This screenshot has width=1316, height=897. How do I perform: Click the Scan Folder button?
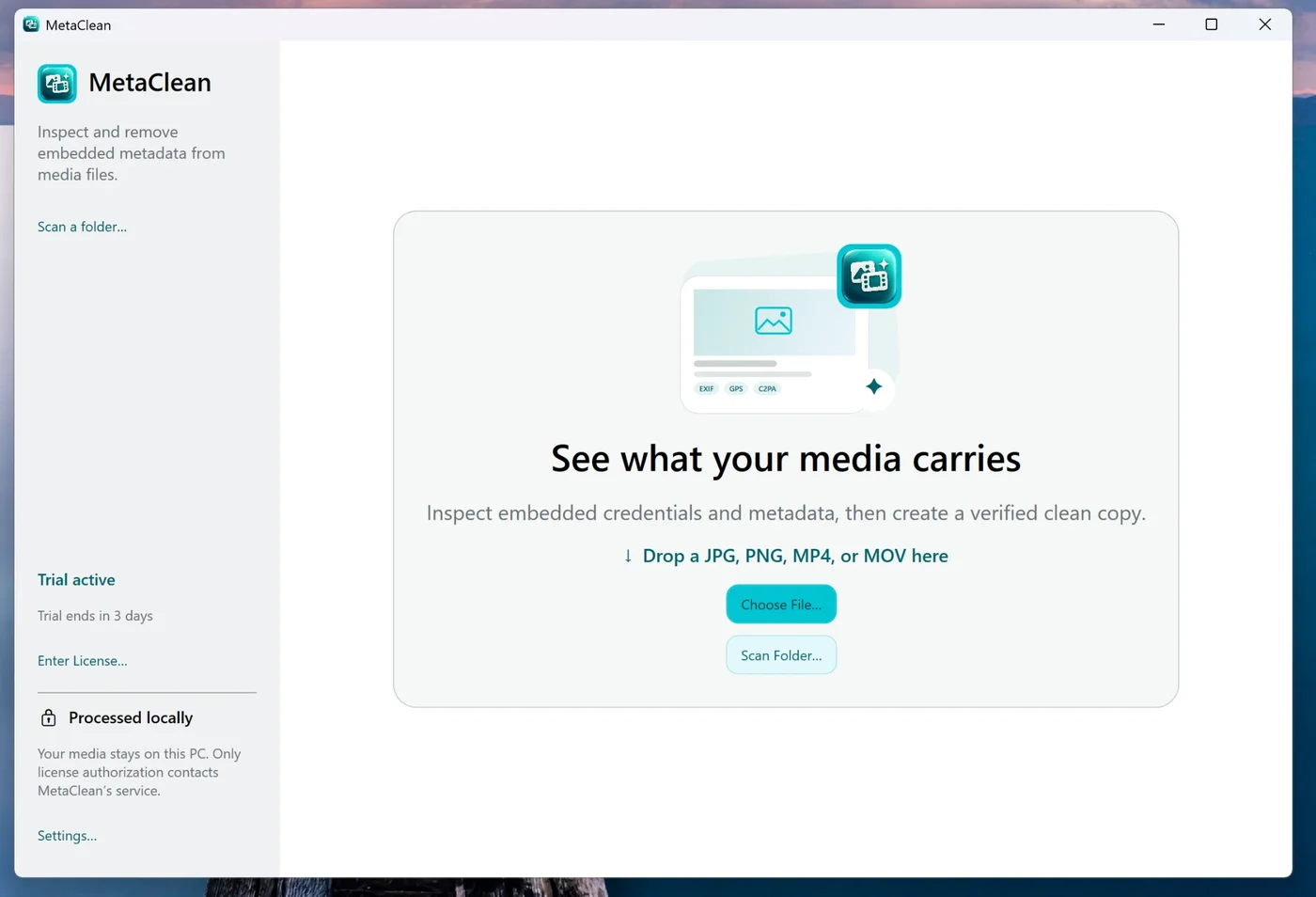(x=781, y=655)
